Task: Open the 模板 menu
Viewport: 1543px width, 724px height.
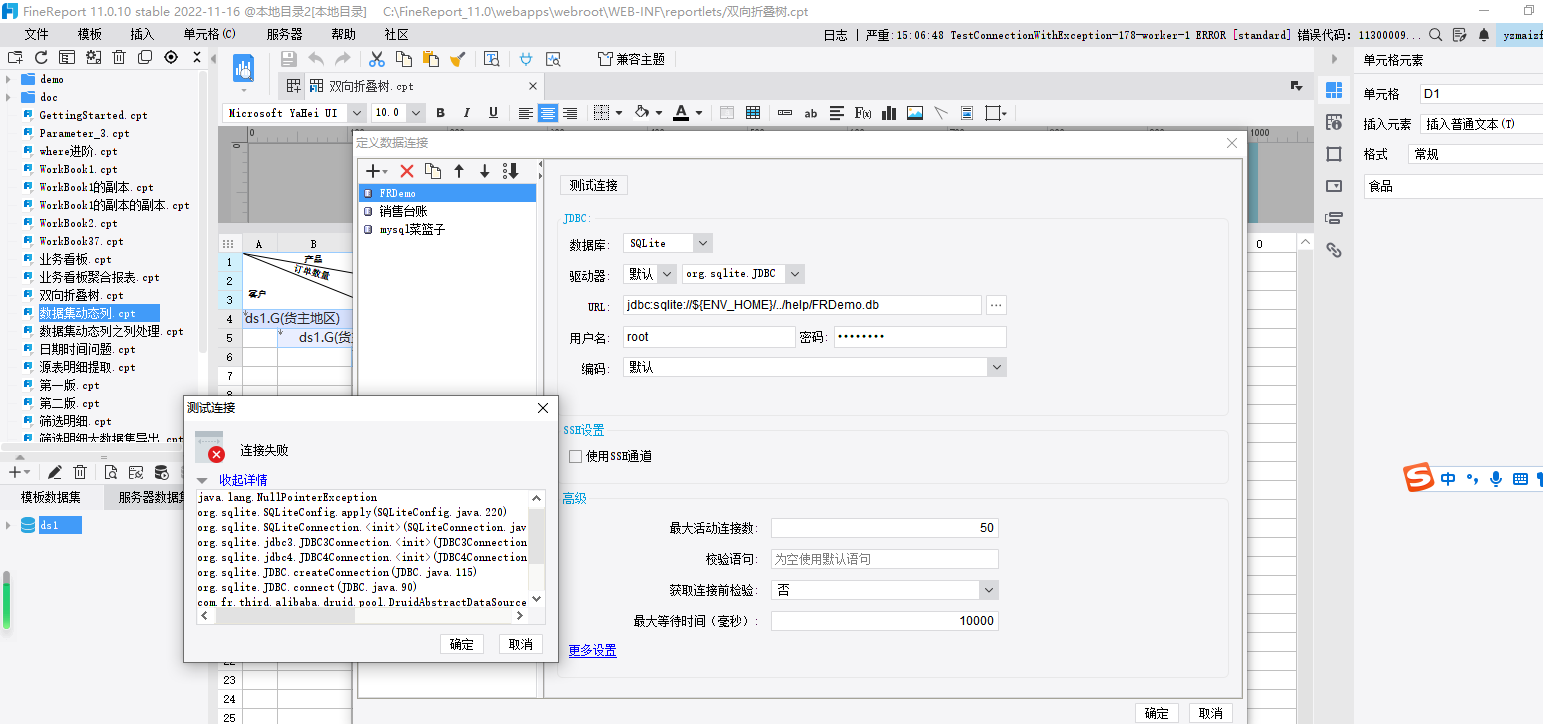Action: click(90, 34)
